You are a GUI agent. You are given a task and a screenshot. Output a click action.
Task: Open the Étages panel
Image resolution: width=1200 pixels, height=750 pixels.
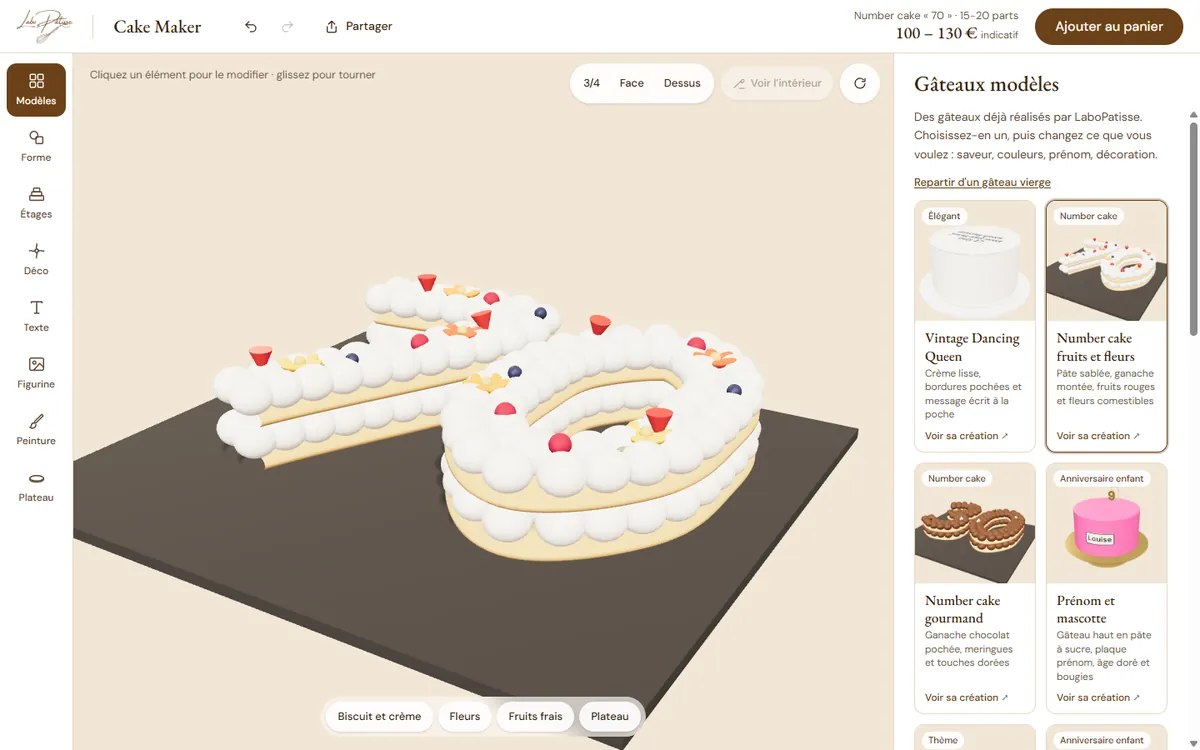(36, 203)
